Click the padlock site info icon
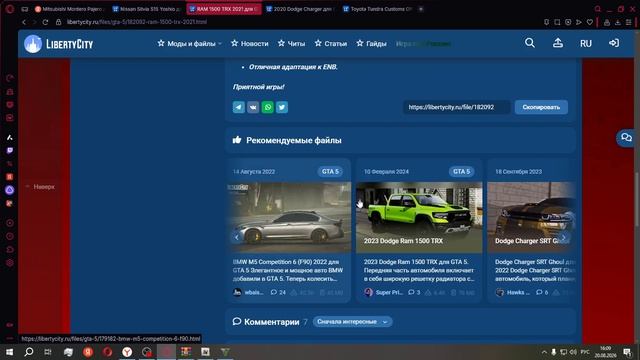 (58, 22)
